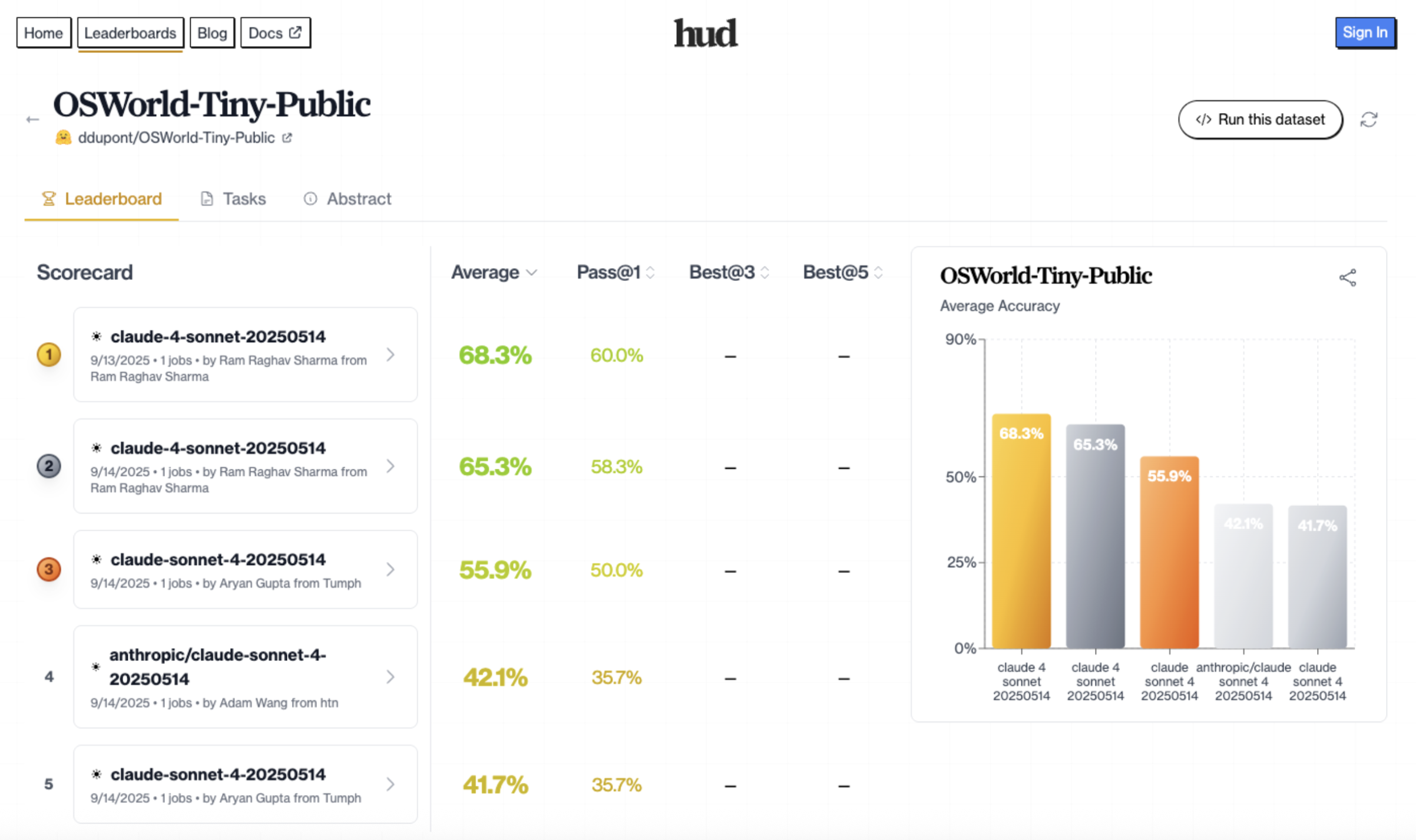1416x840 pixels.
Task: Click the Pass@1 sort arrows
Action: coord(650,272)
